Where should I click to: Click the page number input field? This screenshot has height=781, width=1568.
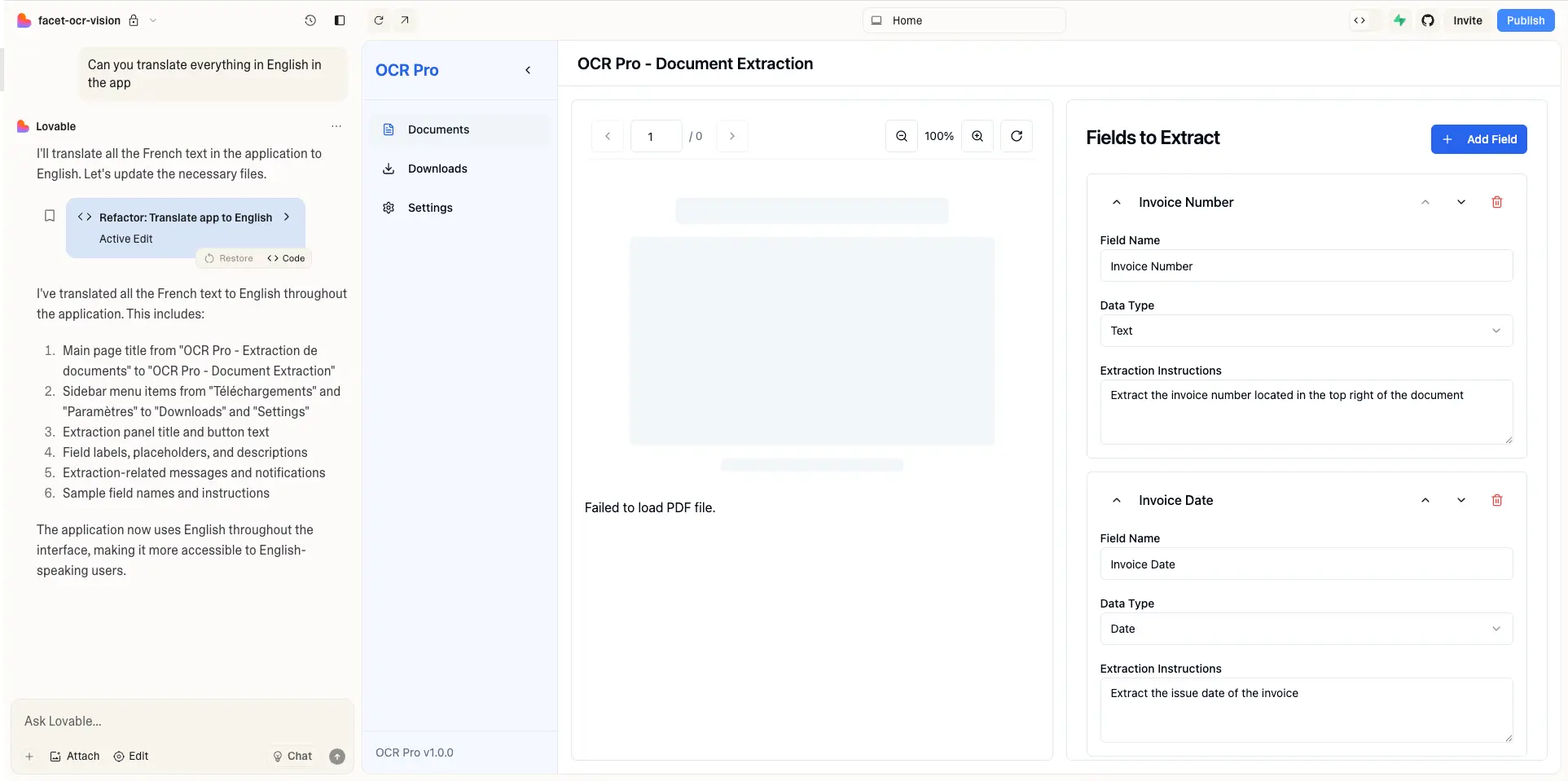[656, 136]
